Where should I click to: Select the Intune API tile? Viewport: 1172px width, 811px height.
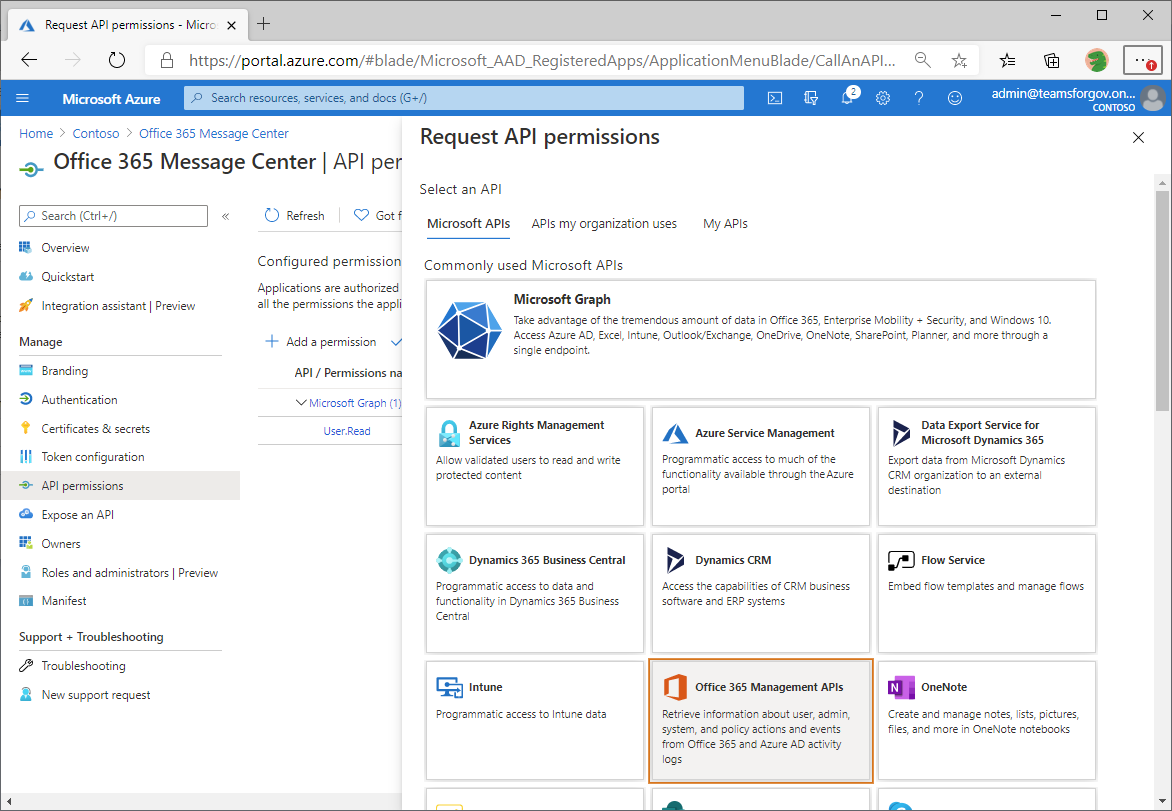coord(534,720)
